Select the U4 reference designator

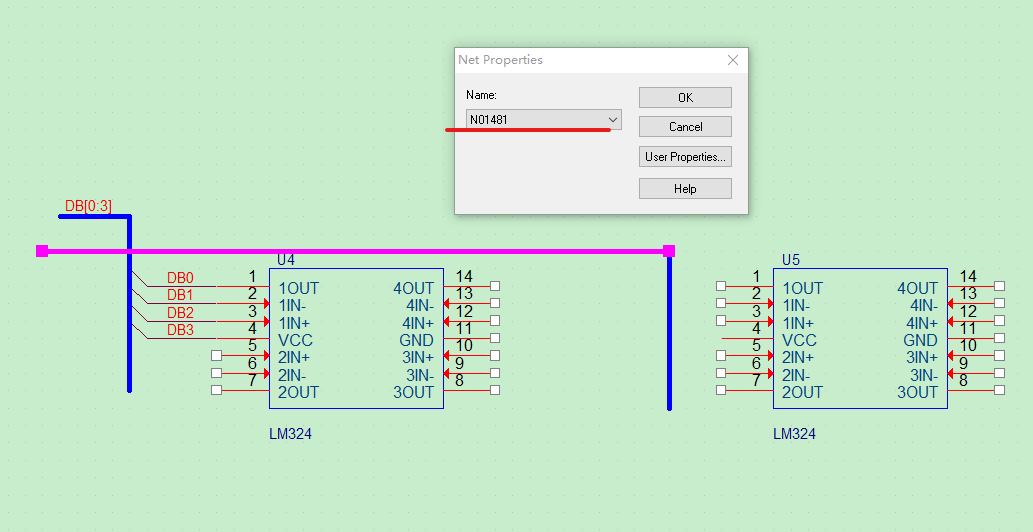tap(285, 260)
